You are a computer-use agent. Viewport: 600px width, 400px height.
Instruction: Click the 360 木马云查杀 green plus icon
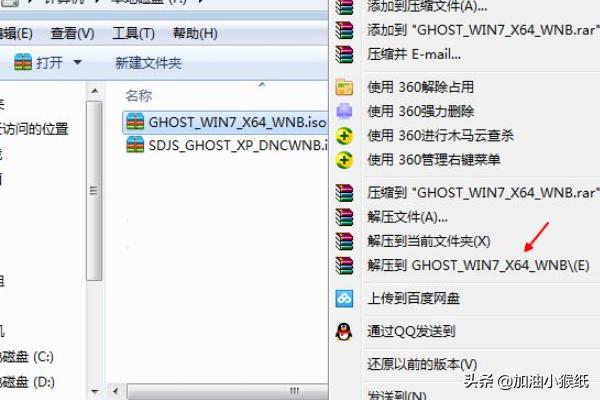344,136
